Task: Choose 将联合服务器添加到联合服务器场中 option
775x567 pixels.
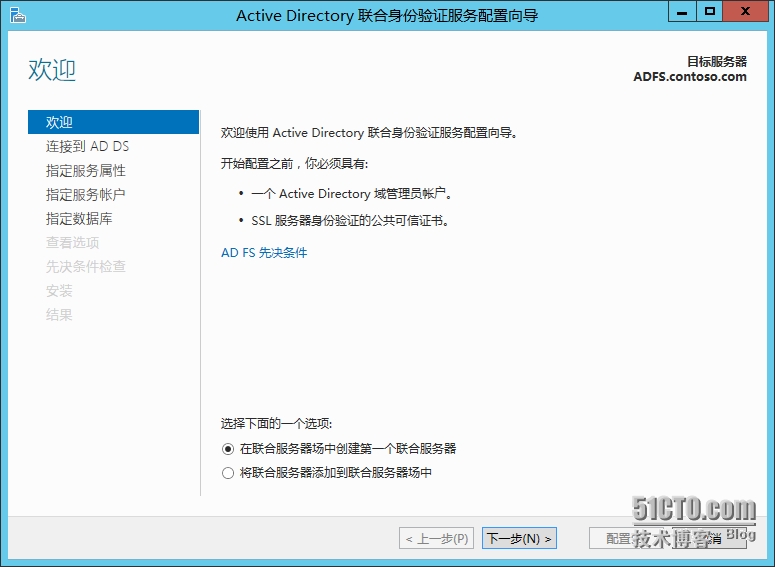Action: pyautogui.click(x=228, y=473)
